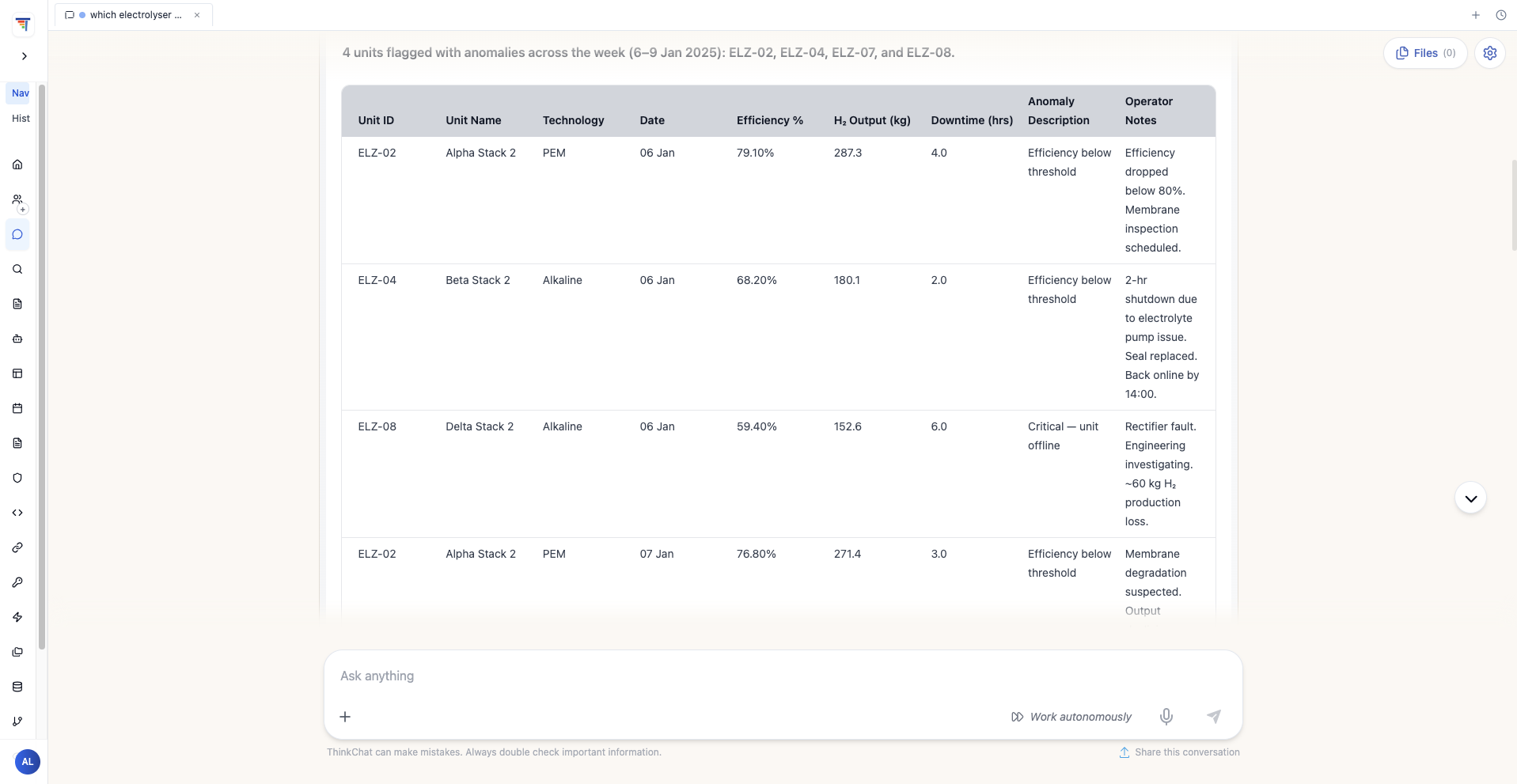Jump to bottom with the down-chevron button
Viewport: 1517px width, 784px height.
1471,498
